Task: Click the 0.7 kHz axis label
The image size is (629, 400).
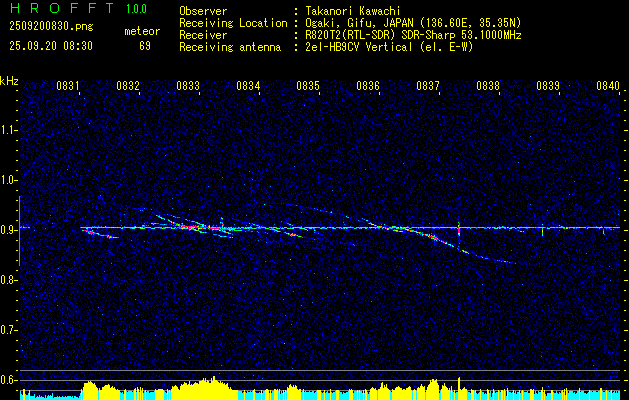Action: tap(8, 330)
